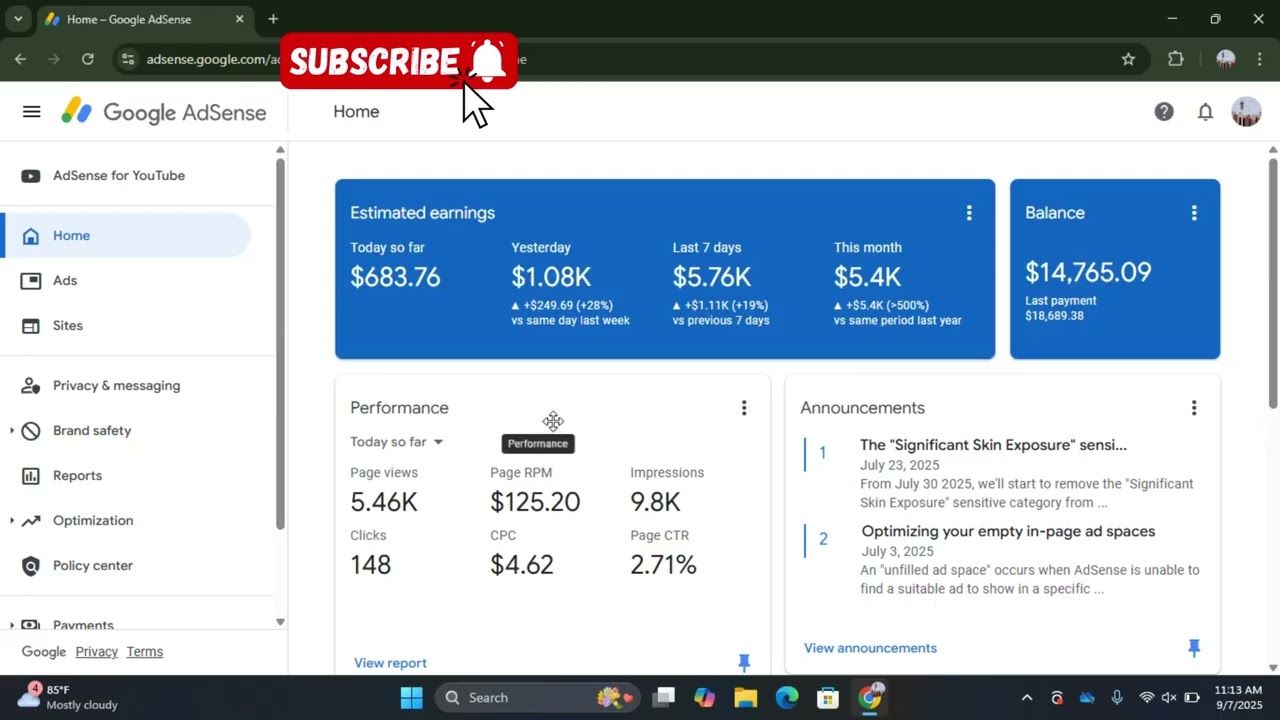Image resolution: width=1280 pixels, height=720 pixels.
Task: Close the Home – Google AdSense tab
Action: click(240, 19)
